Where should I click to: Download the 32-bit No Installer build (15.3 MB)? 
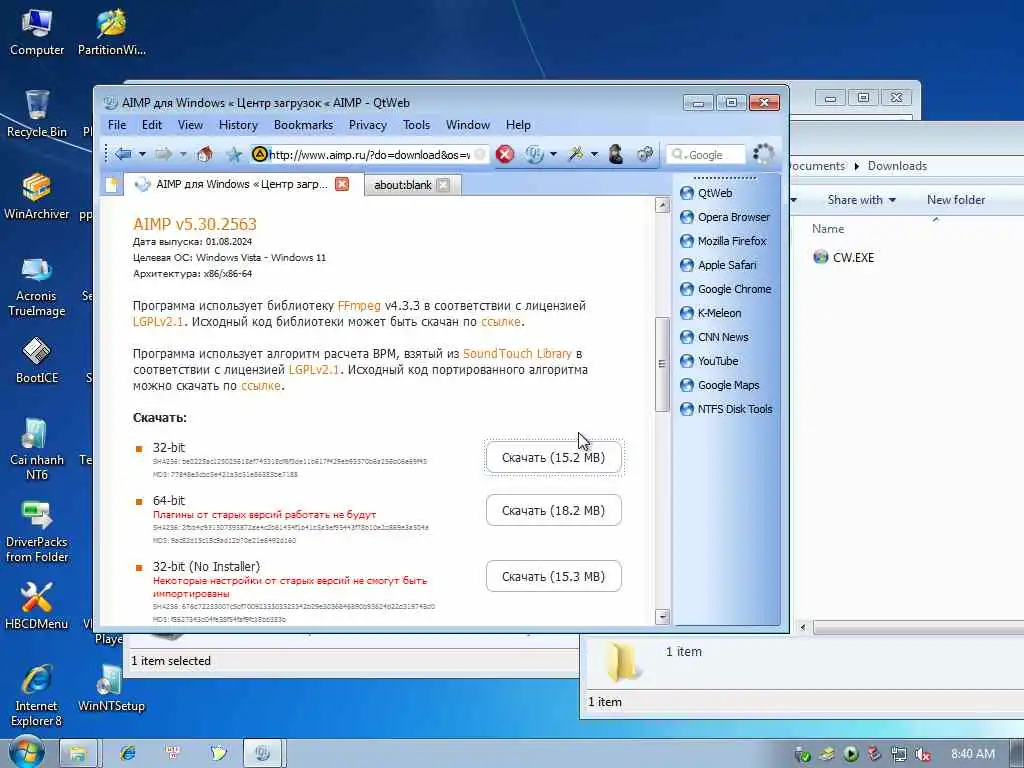(554, 576)
